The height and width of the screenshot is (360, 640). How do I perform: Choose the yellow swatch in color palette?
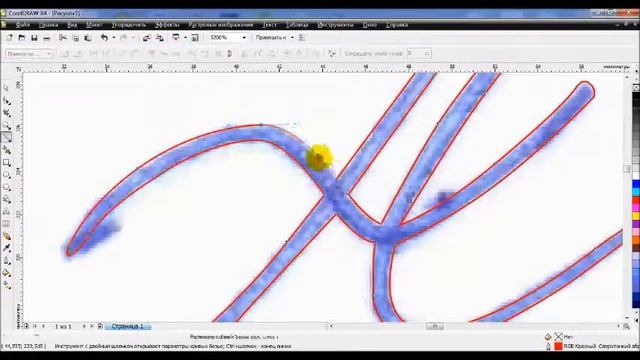636,216
